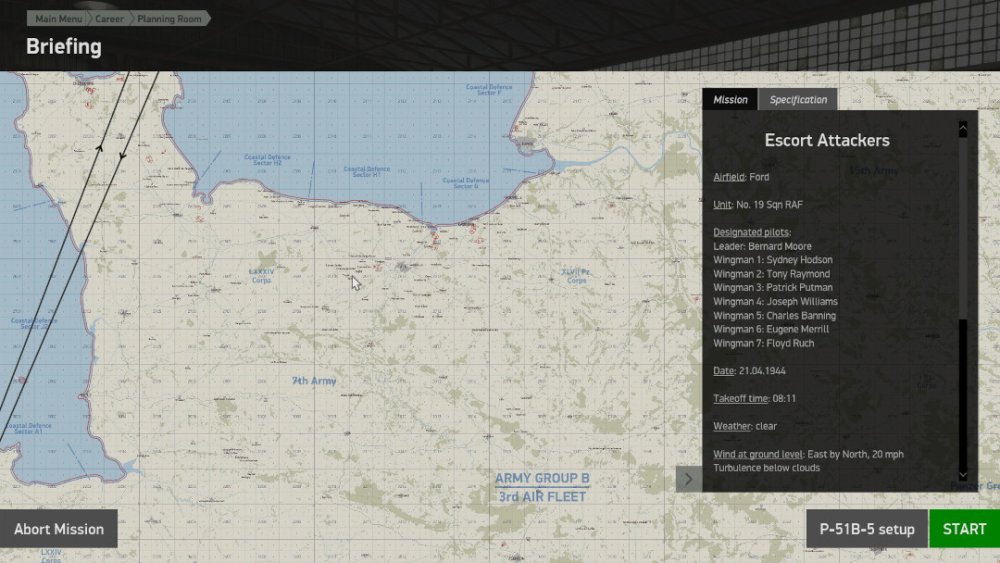Select Wingman 5: Charles Banning entry
This screenshot has height=563, width=1000.
tap(774, 316)
